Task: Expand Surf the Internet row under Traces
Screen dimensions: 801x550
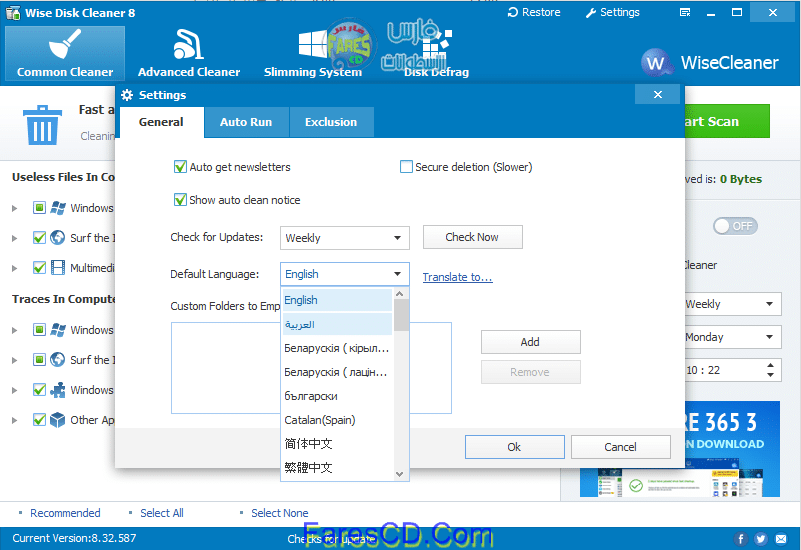Action: point(15,360)
